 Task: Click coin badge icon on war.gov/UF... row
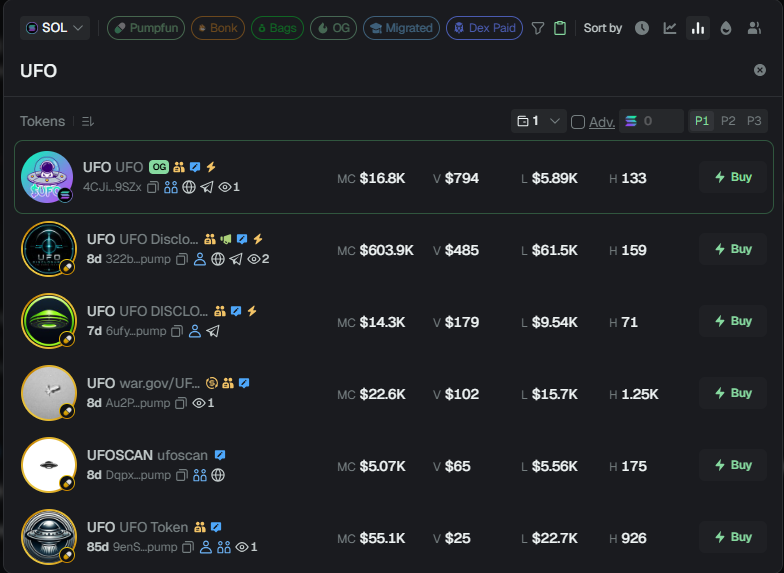(212, 383)
